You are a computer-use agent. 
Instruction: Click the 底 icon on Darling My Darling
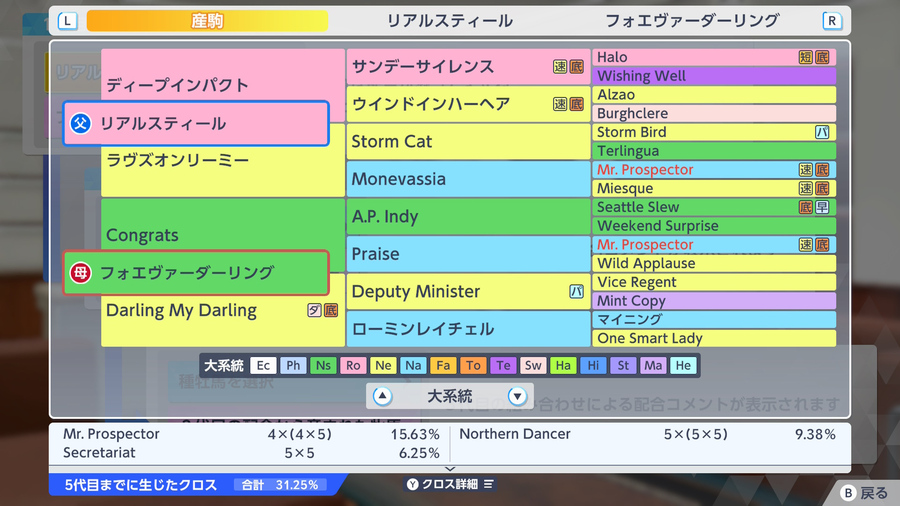click(331, 310)
